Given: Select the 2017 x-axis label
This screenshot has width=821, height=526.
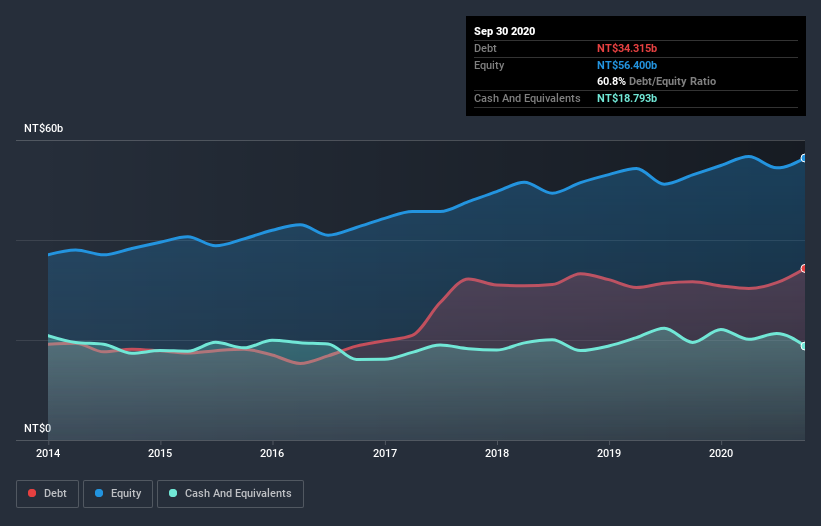Looking at the screenshot, I should tap(385, 453).
